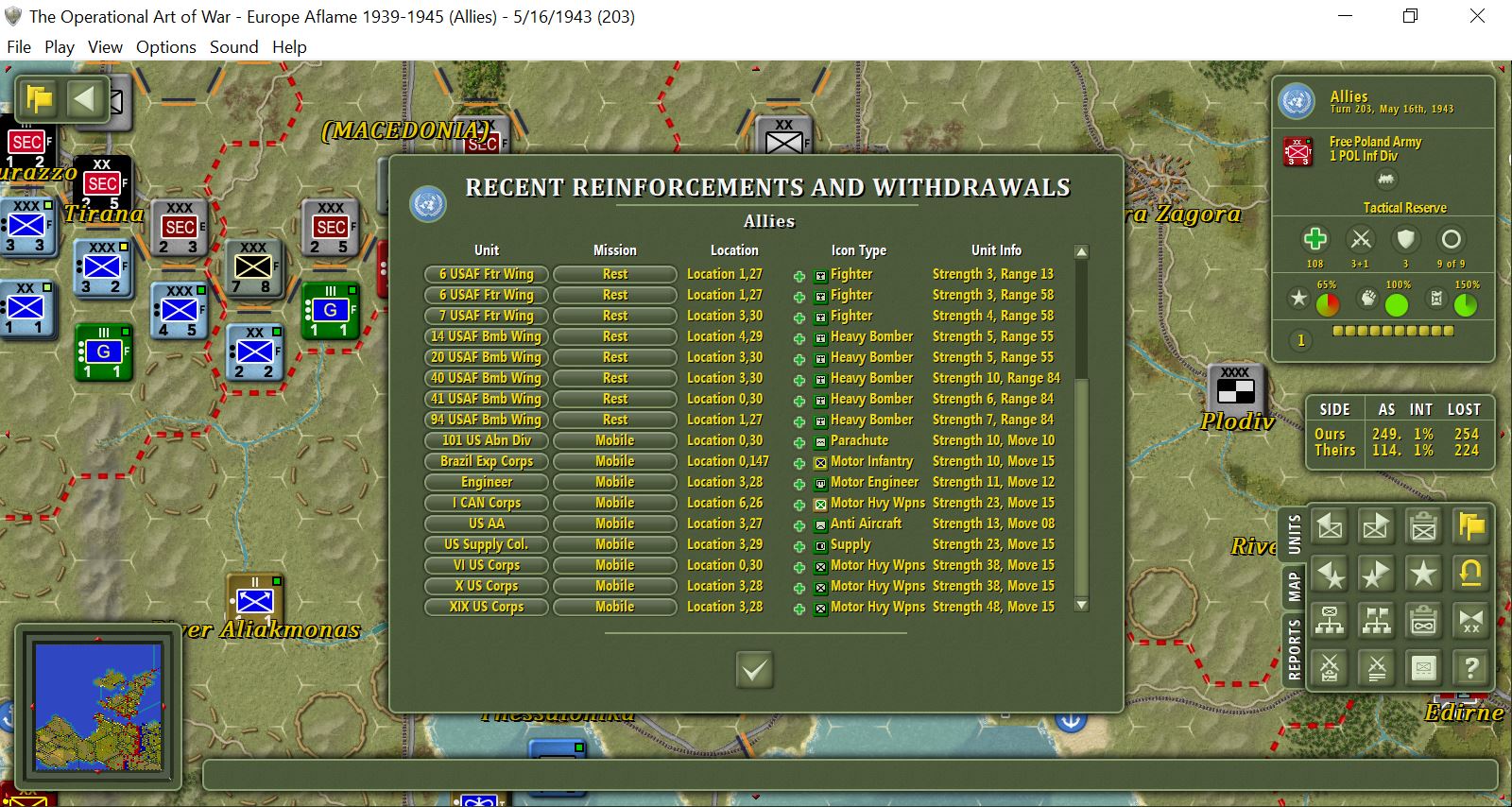Click XIX US Corps unit button
Screen dimensions: 1512x807
click(487, 607)
